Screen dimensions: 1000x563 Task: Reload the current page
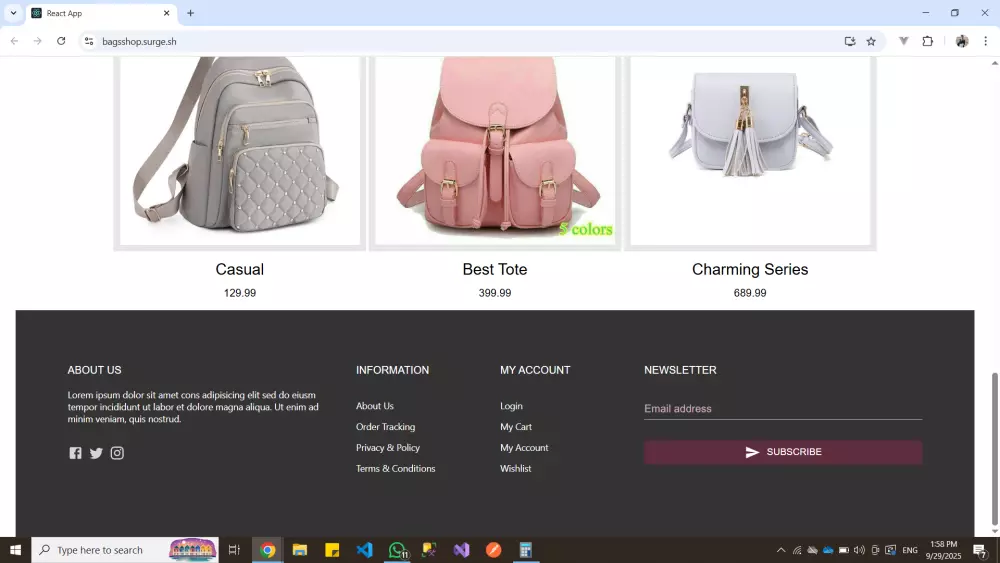point(61,41)
